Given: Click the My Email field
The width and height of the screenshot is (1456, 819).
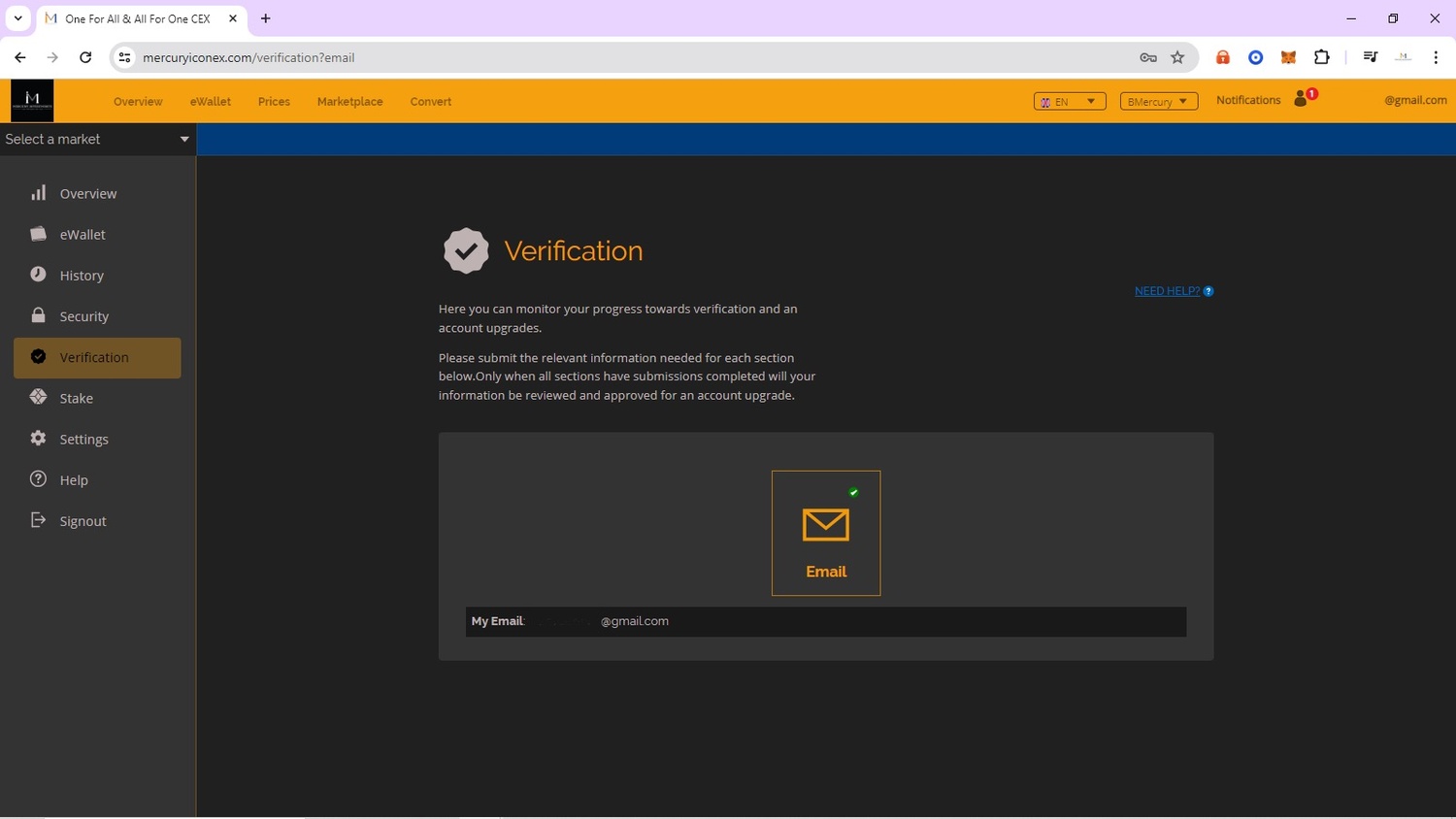Looking at the screenshot, I should point(826,622).
